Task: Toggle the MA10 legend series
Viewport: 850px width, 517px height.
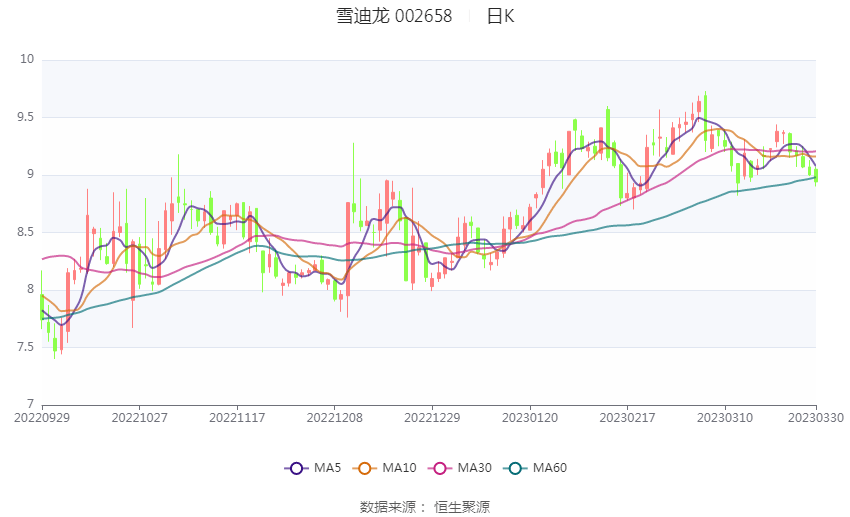Action: coord(384,468)
